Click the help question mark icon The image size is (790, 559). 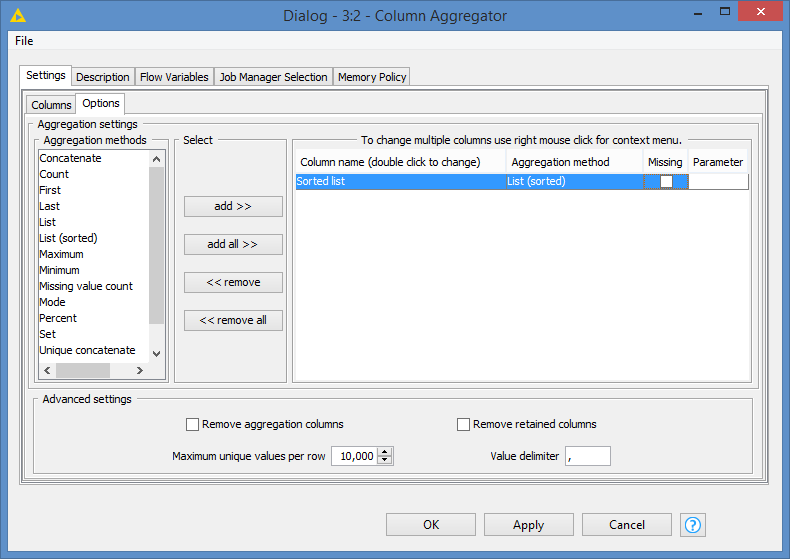coord(693,525)
